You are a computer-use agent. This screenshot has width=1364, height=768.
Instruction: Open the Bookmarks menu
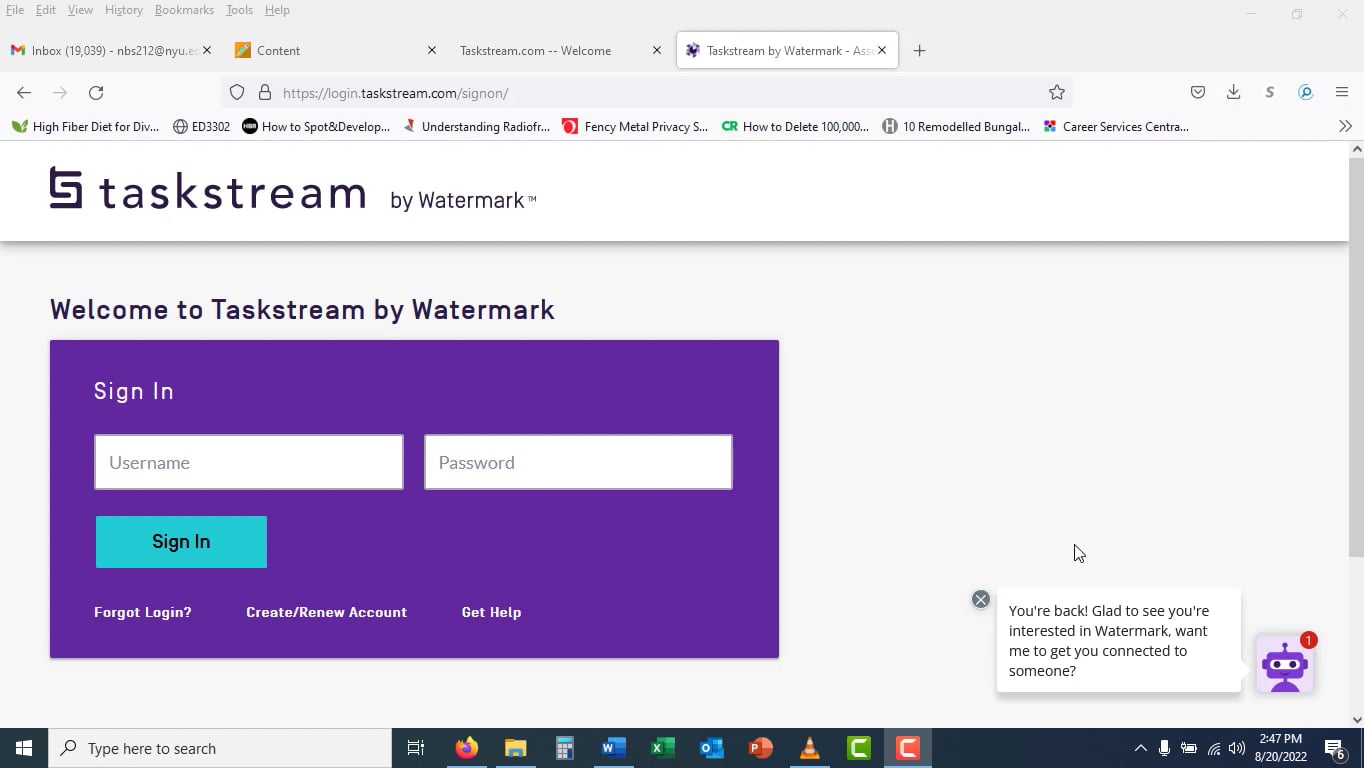coord(184,10)
